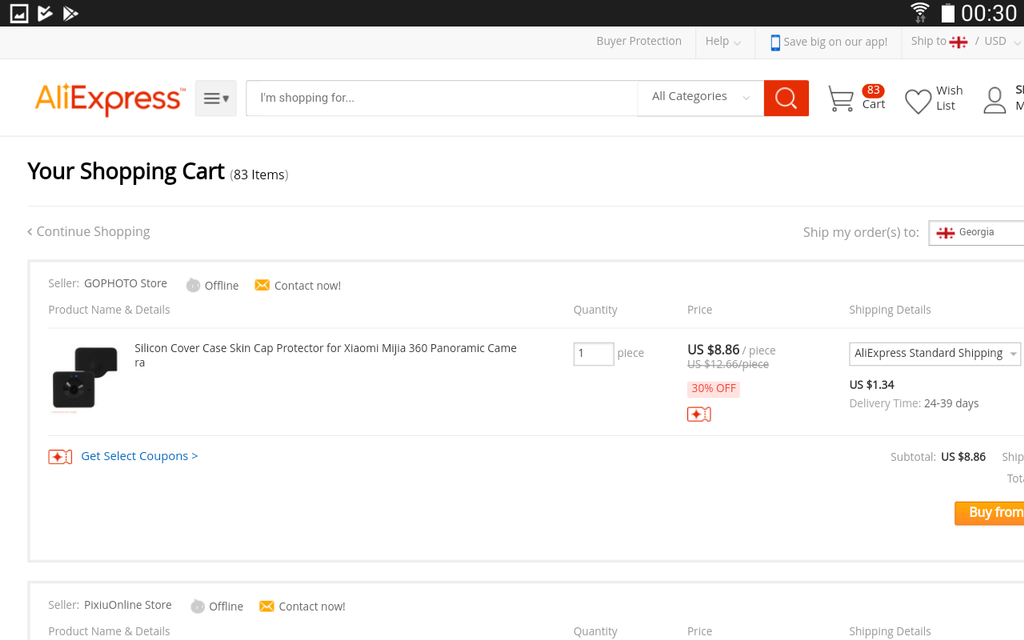Click the Continue Shopping link

click(89, 231)
